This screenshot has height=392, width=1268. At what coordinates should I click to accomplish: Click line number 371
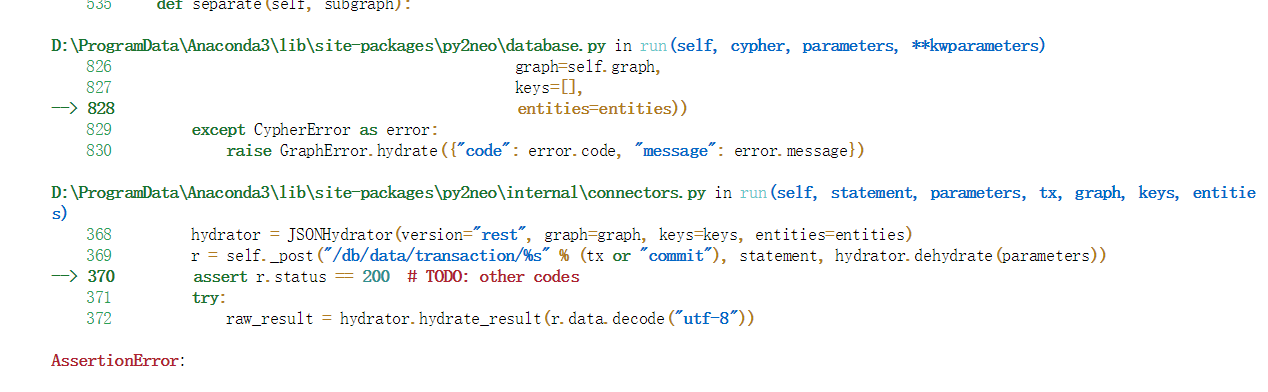pos(99,298)
